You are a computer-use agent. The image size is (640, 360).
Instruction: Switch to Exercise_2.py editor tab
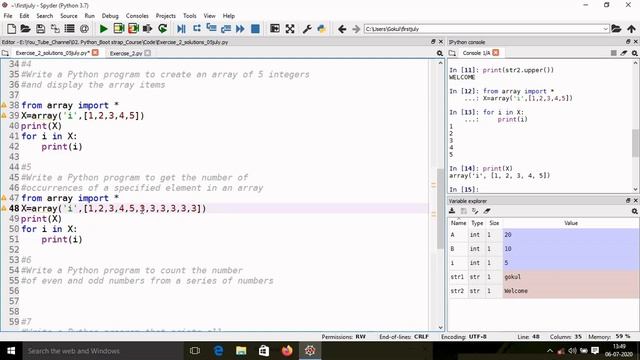[x=126, y=53]
